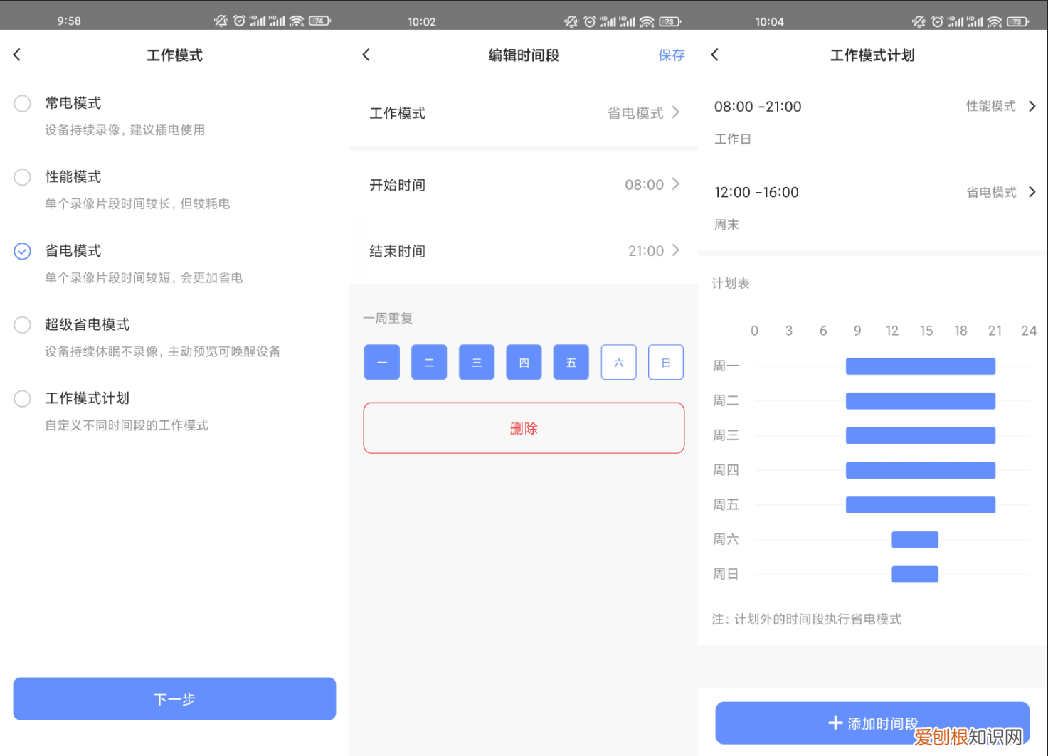Tap the 周一 schedule bar in the chart
1048x756 pixels.
click(x=920, y=366)
